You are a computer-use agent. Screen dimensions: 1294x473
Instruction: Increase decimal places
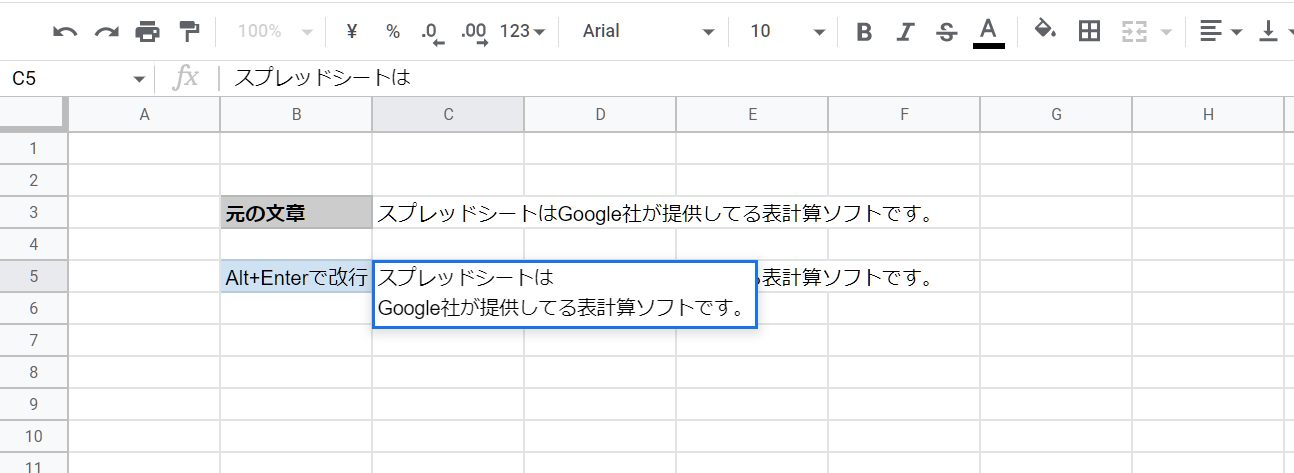pyautogui.click(x=474, y=33)
